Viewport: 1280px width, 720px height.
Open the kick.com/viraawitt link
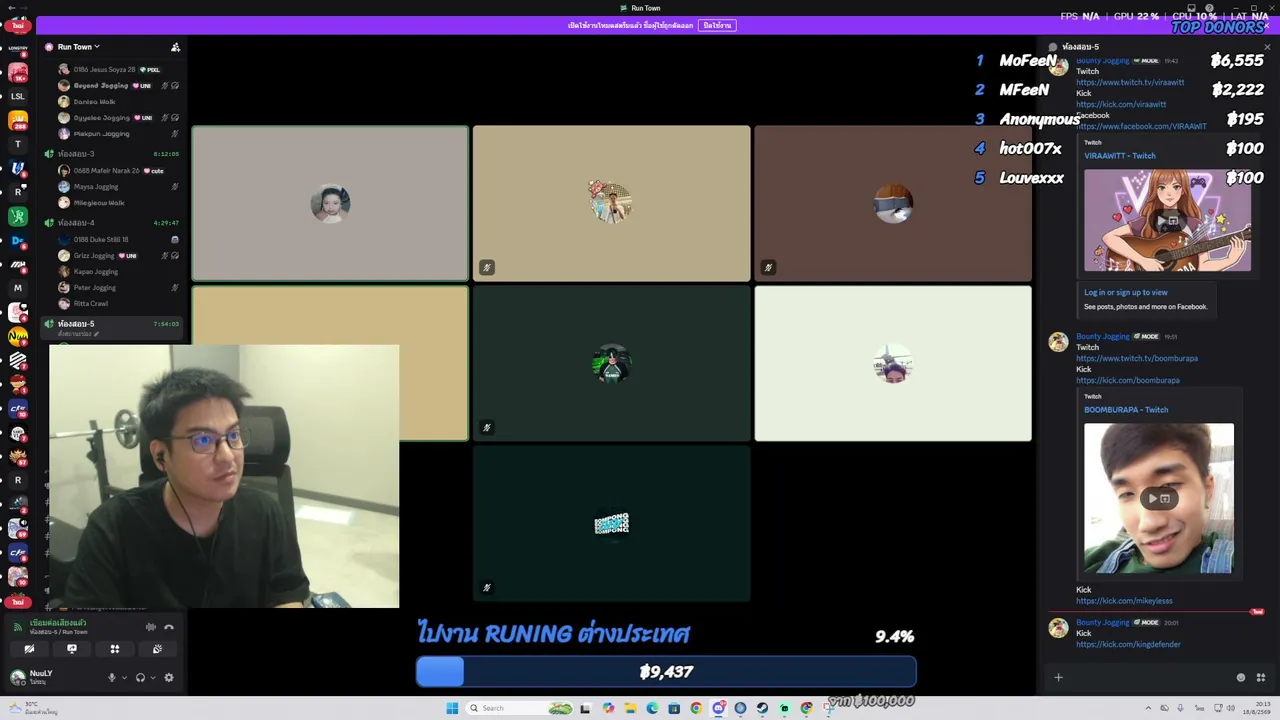click(x=1121, y=104)
